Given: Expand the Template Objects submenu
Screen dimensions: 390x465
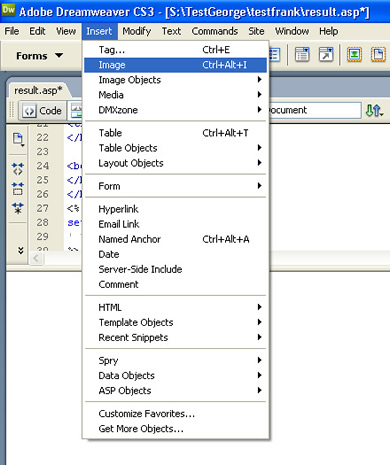Looking at the screenshot, I should point(175,322).
